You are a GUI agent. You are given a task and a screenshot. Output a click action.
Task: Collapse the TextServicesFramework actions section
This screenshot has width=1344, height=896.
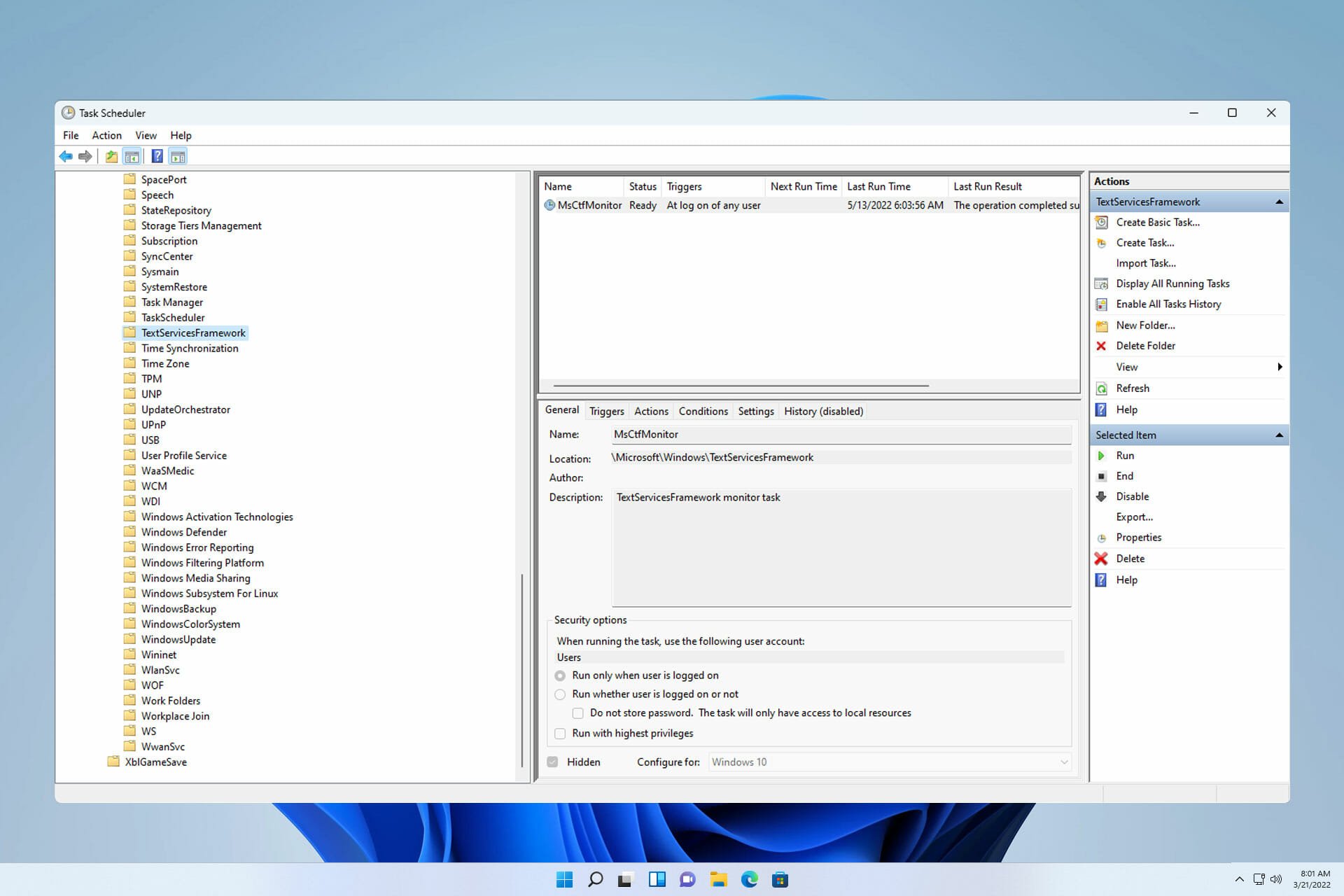[x=1279, y=202]
